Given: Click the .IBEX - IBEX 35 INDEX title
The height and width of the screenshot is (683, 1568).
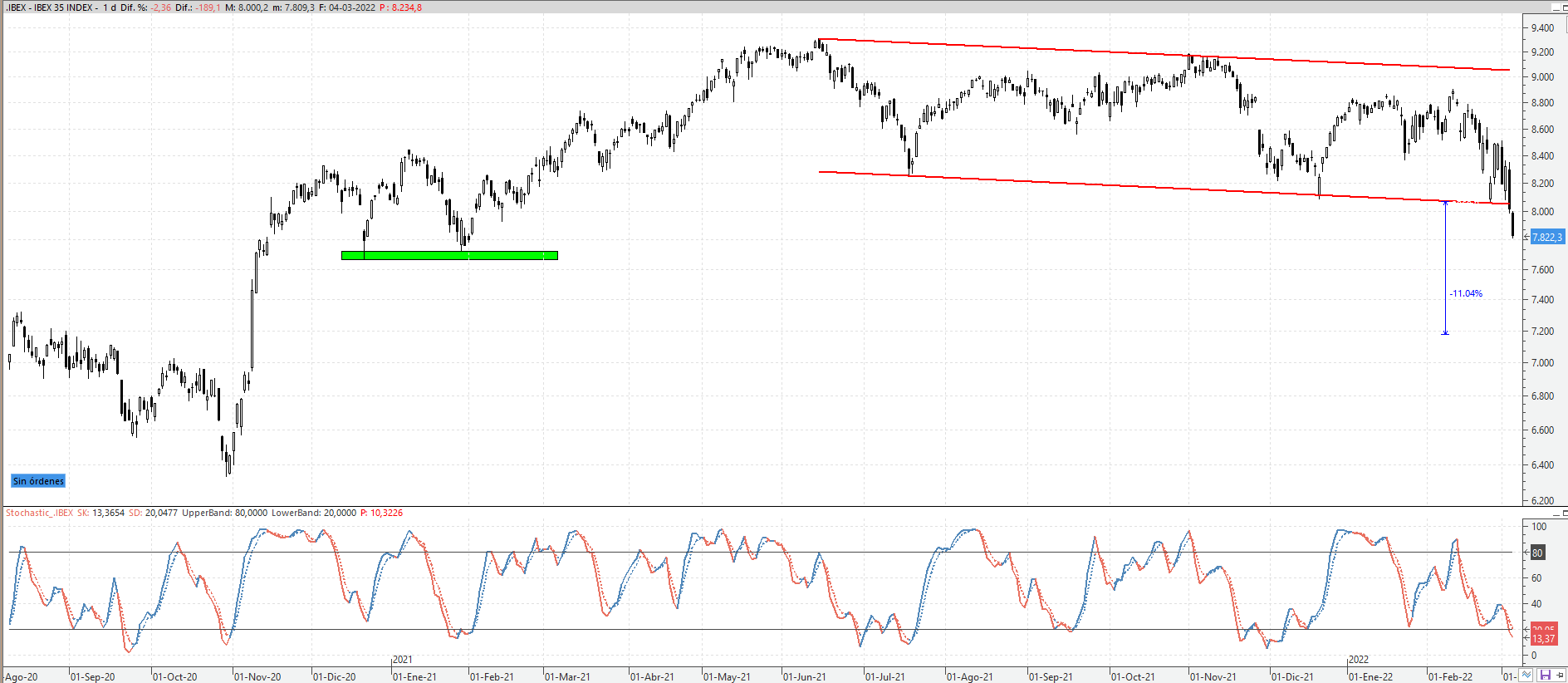Looking at the screenshot, I should click(x=51, y=7).
